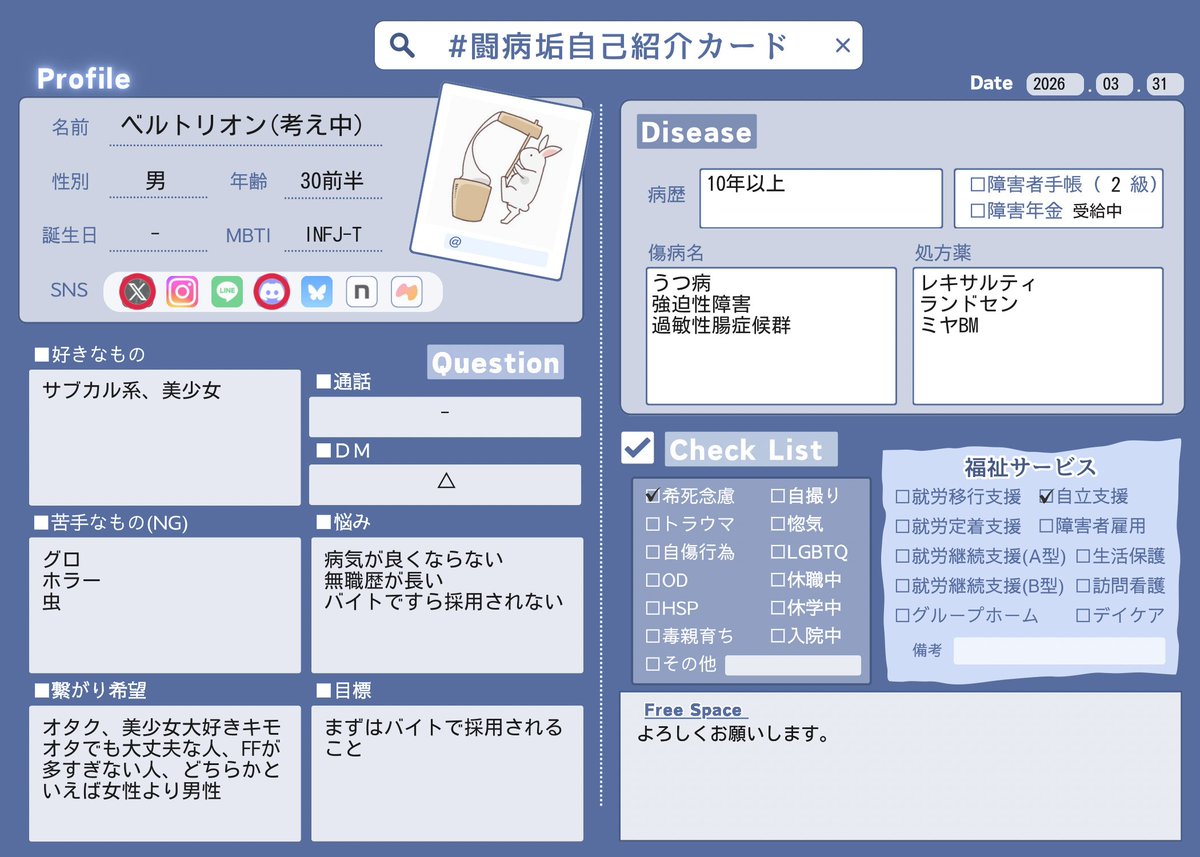The height and width of the screenshot is (857, 1200).
Task: Select the Check List header
Action: pos(750,449)
